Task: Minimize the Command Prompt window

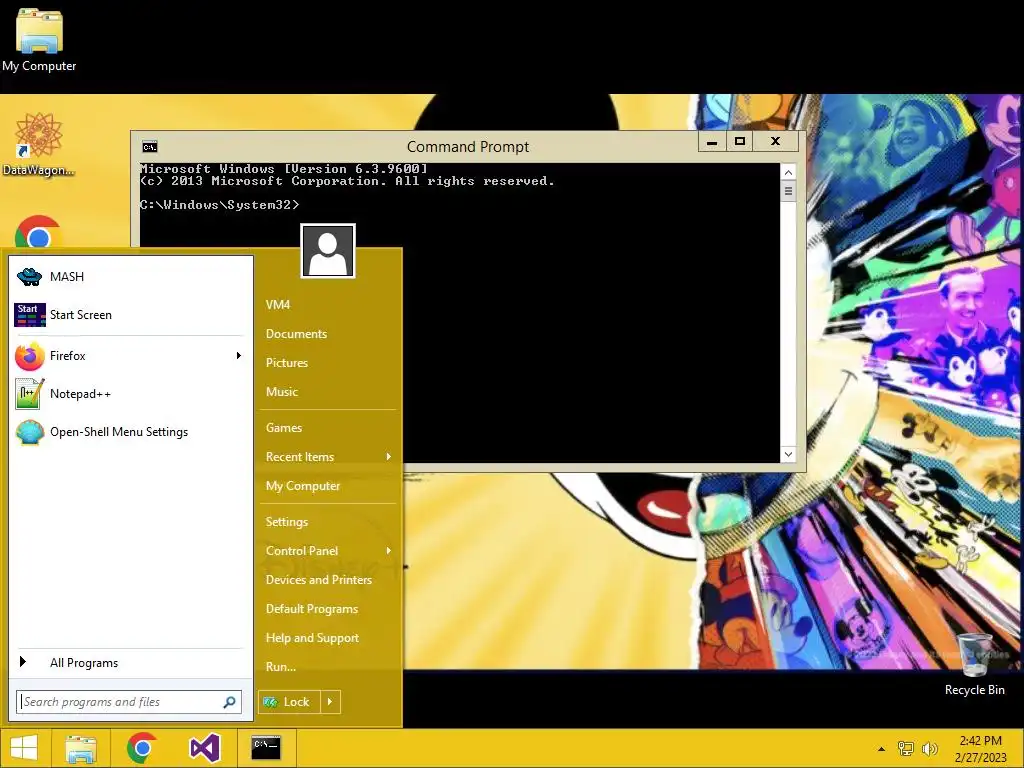Action: tap(712, 141)
